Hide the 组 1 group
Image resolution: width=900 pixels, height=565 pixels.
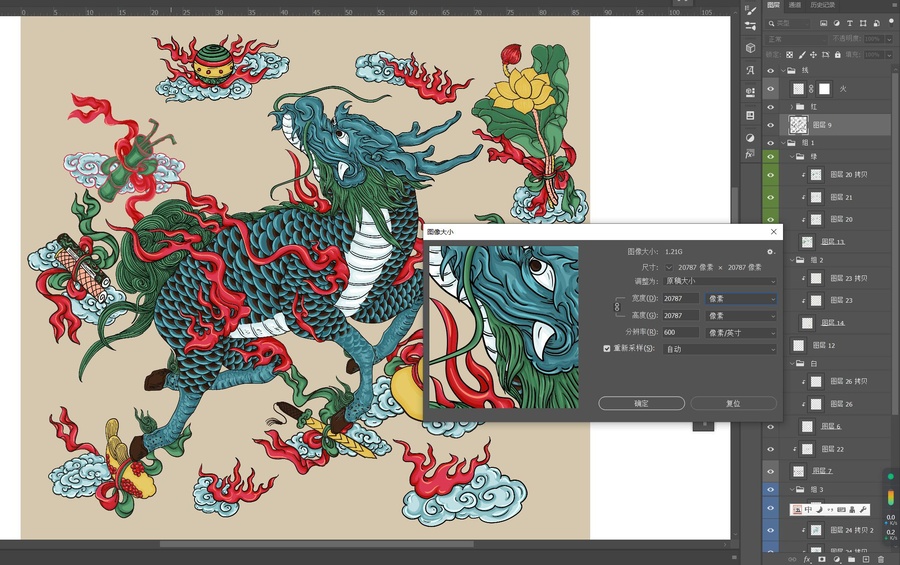[771, 143]
